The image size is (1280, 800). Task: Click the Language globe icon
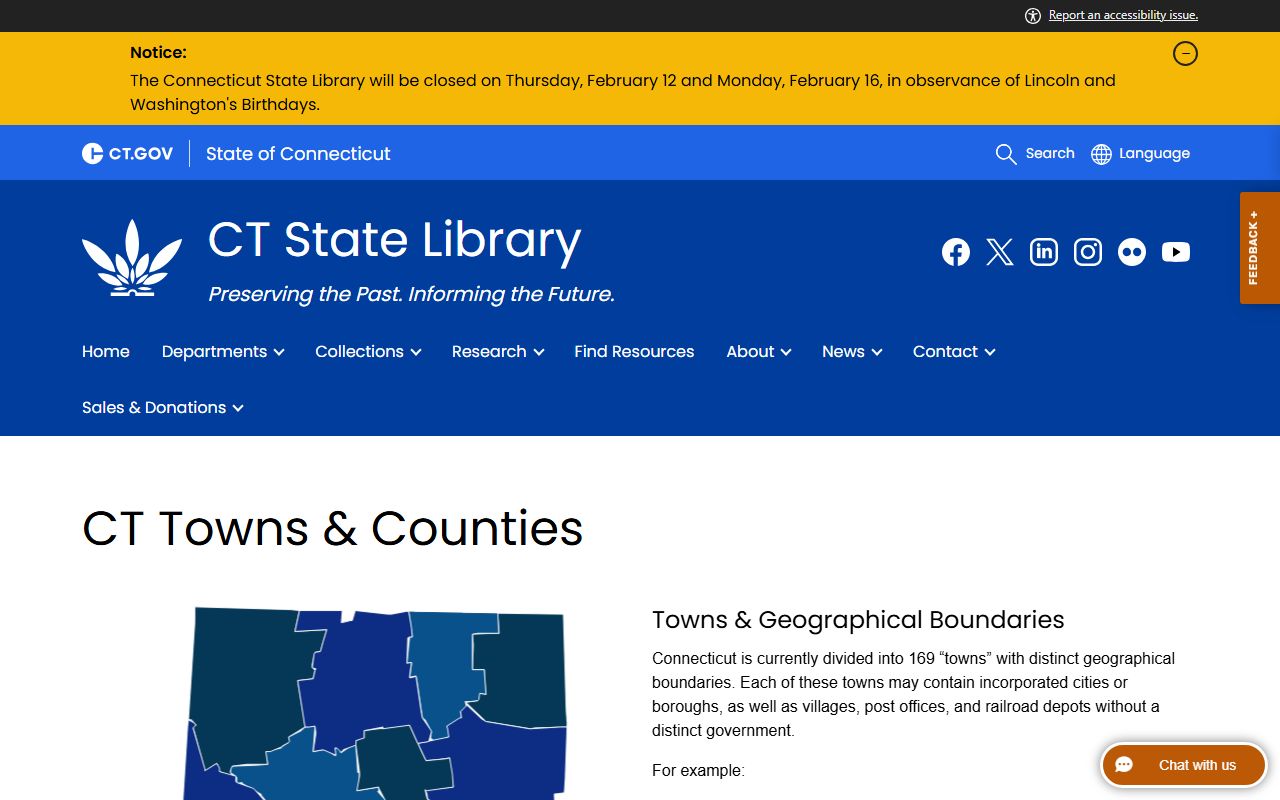pos(1101,154)
